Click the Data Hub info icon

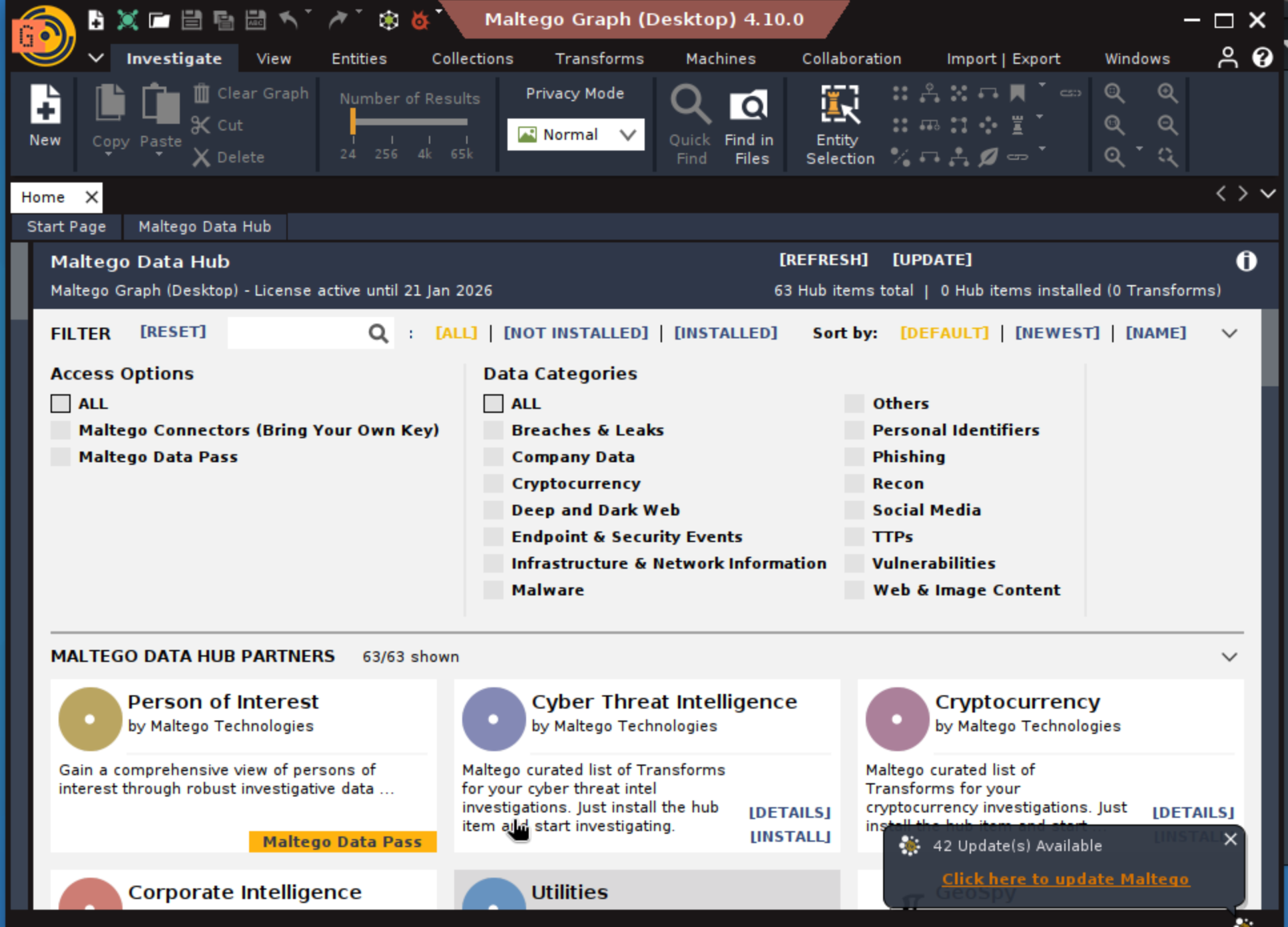tap(1246, 261)
